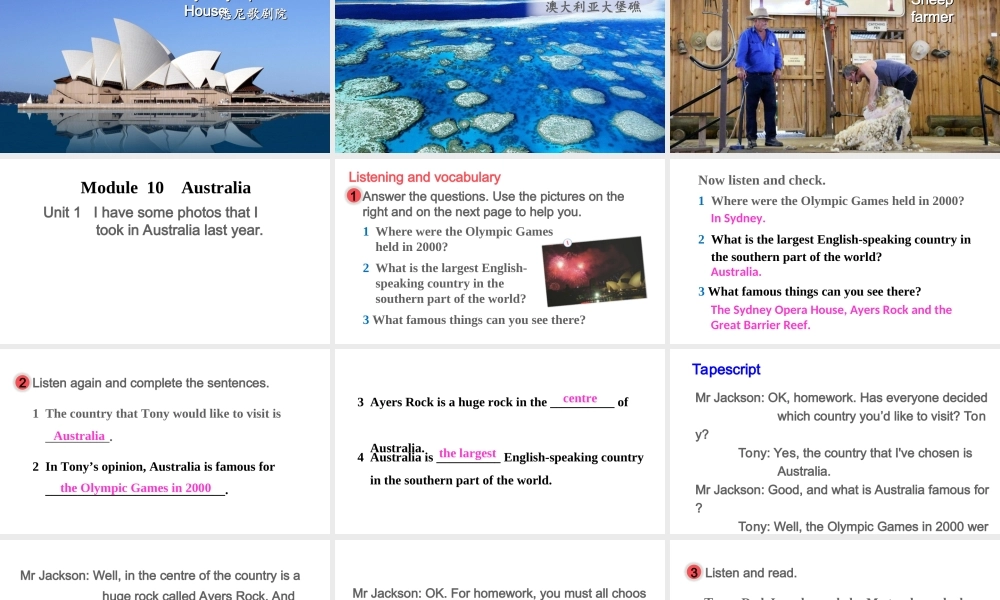Click the 'Listening and vocabulary' heading
The image size is (1000, 600).
coord(424,177)
